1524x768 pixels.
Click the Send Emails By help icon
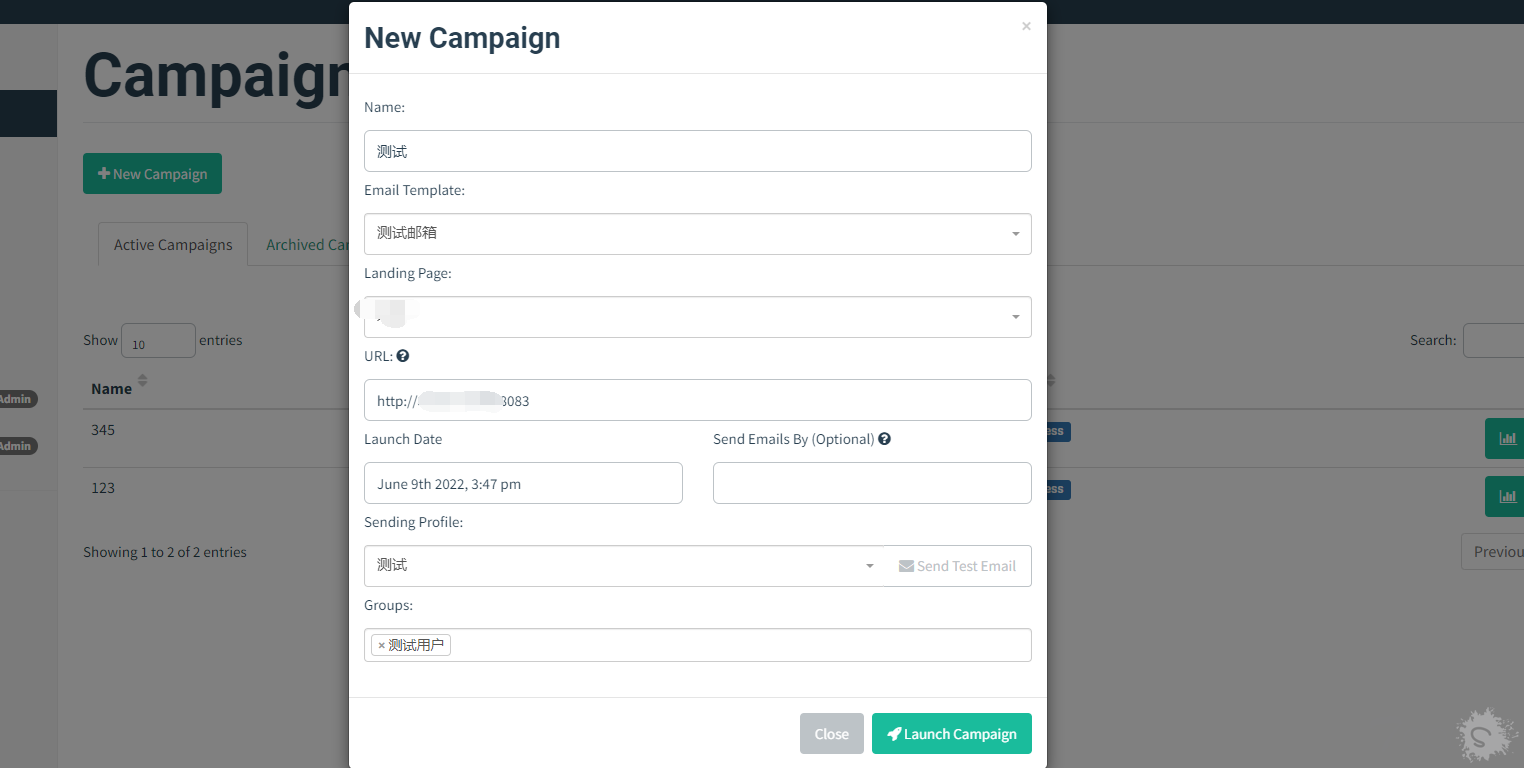pyautogui.click(x=884, y=439)
